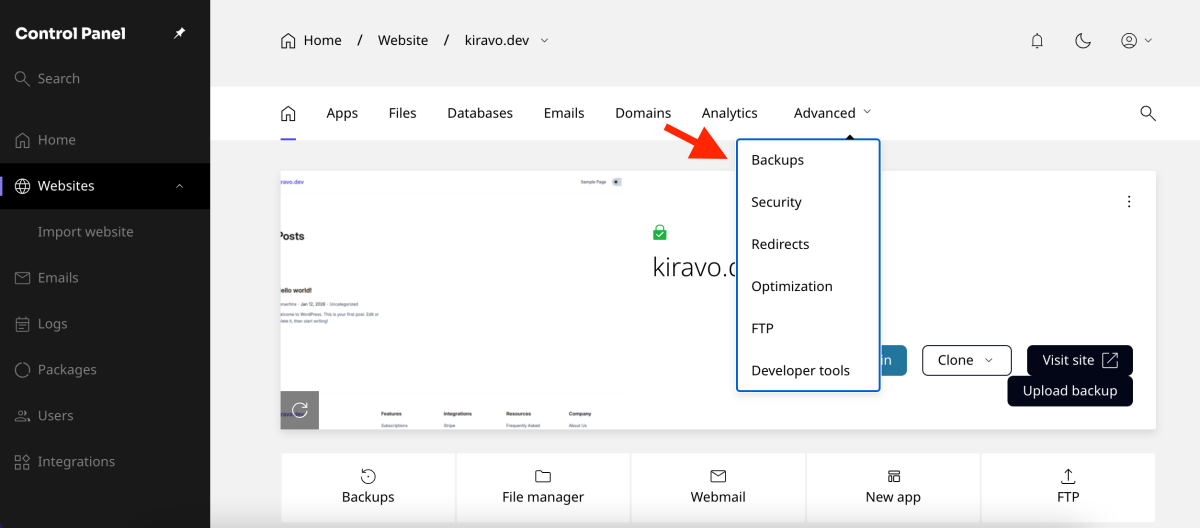Collapse the Websites sidebar section
The width and height of the screenshot is (1200, 528).
point(179,186)
